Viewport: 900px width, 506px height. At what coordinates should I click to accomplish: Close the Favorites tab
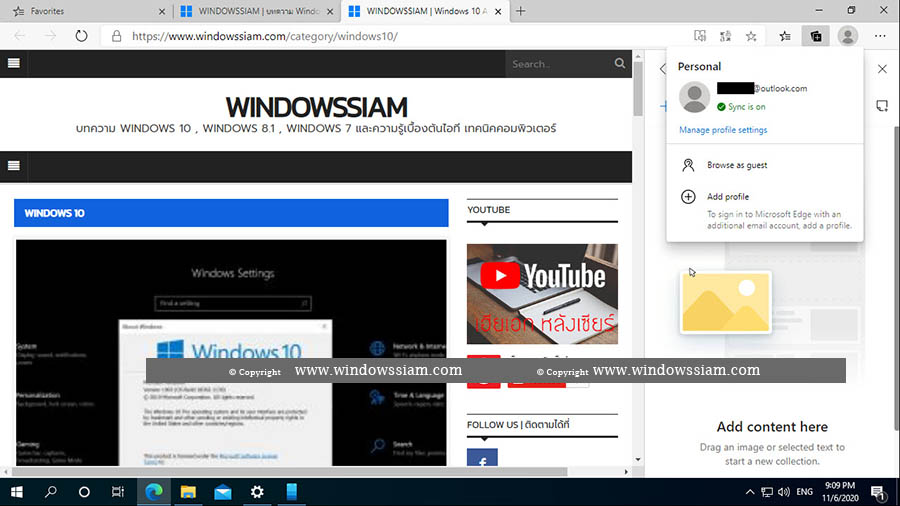pyautogui.click(x=162, y=11)
